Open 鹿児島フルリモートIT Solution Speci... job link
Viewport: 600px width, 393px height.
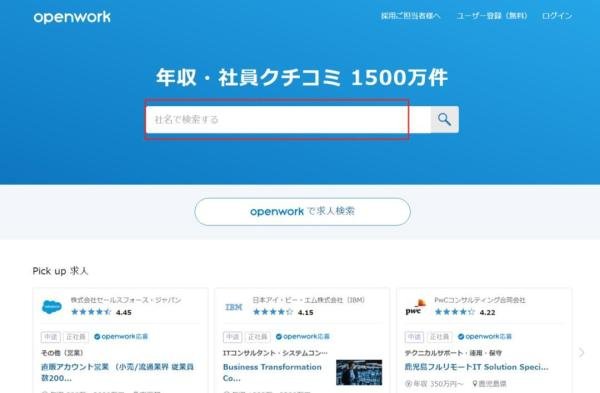476,367
